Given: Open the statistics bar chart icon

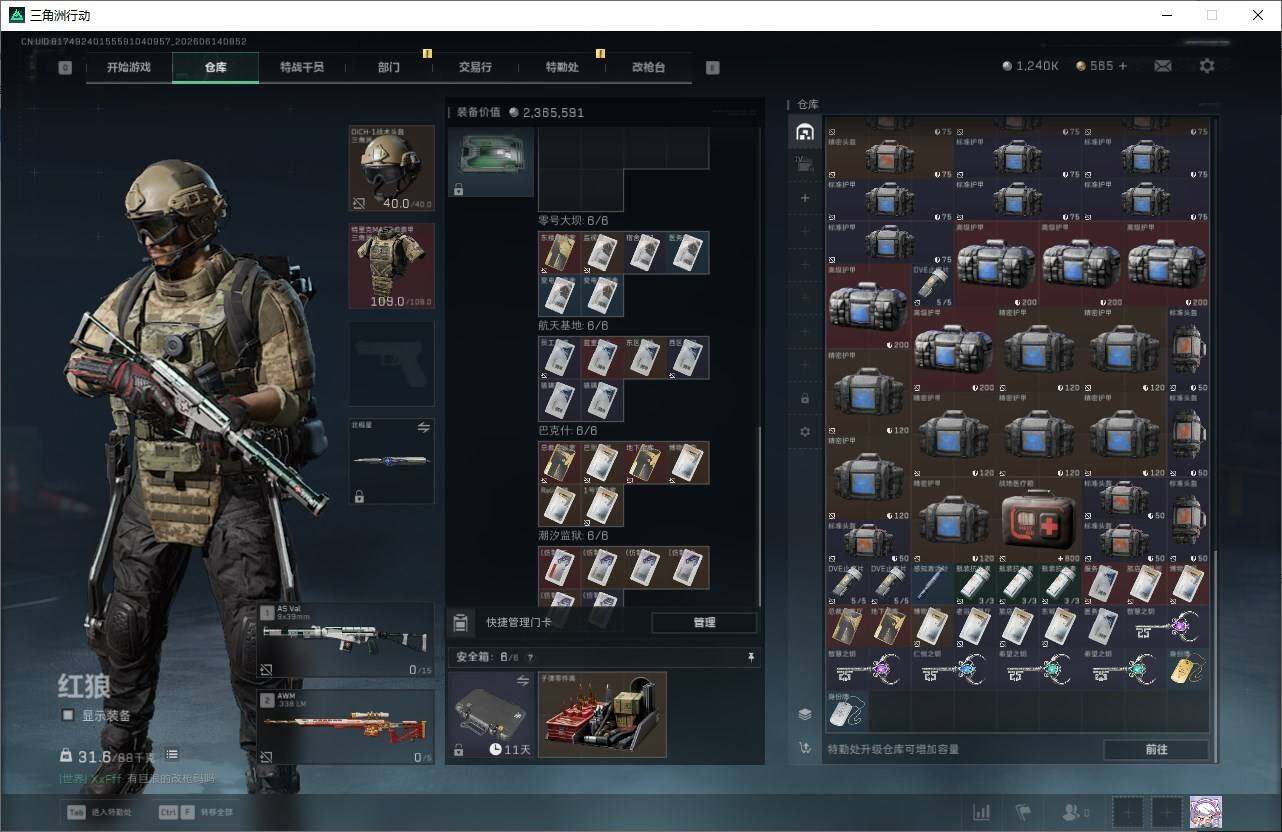Looking at the screenshot, I should point(982,812).
